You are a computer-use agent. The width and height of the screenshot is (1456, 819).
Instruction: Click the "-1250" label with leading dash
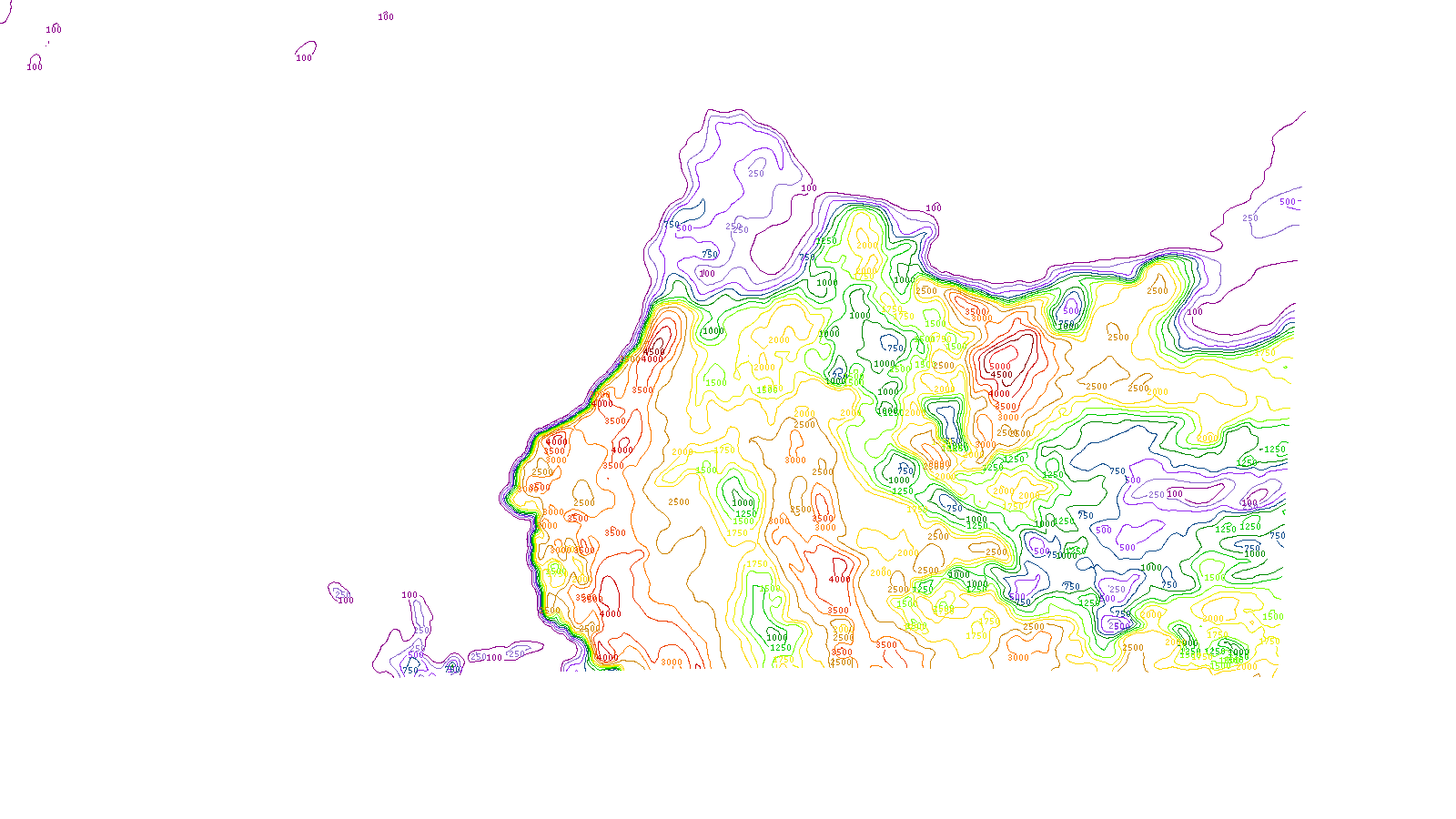(x=1273, y=450)
